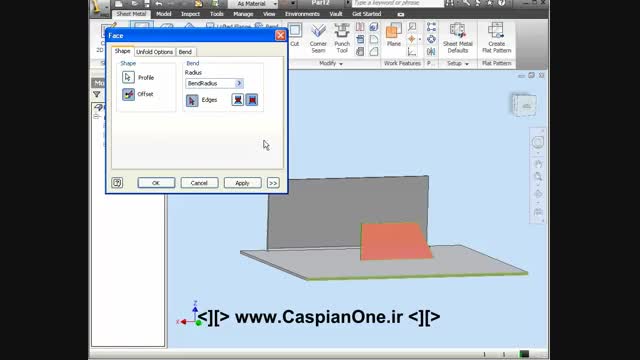Click the top-left small Modify panel icon
Image resolution: width=640 pixels, height=360 pixels.
[x=360, y=27]
